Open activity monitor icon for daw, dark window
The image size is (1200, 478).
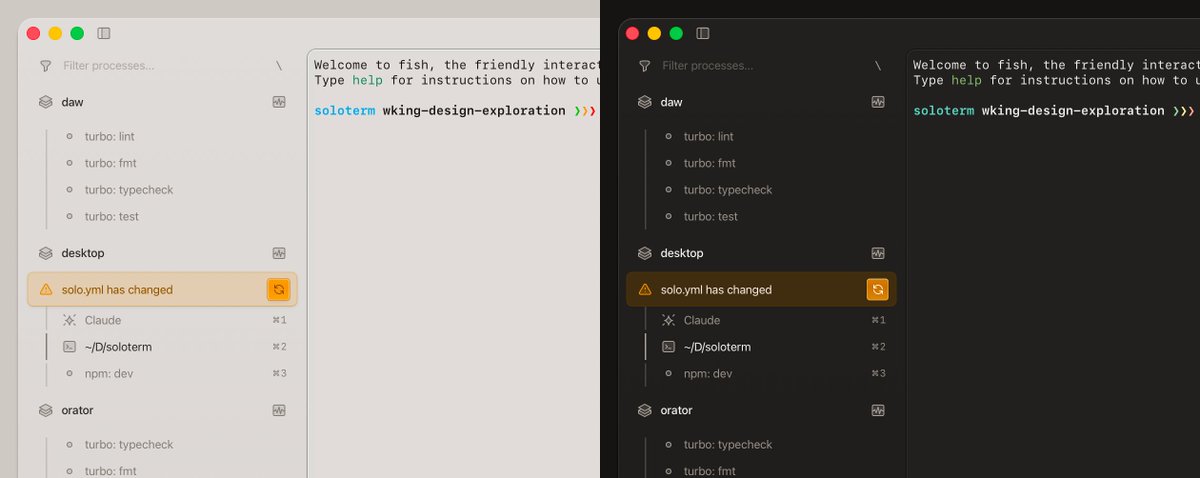878,102
